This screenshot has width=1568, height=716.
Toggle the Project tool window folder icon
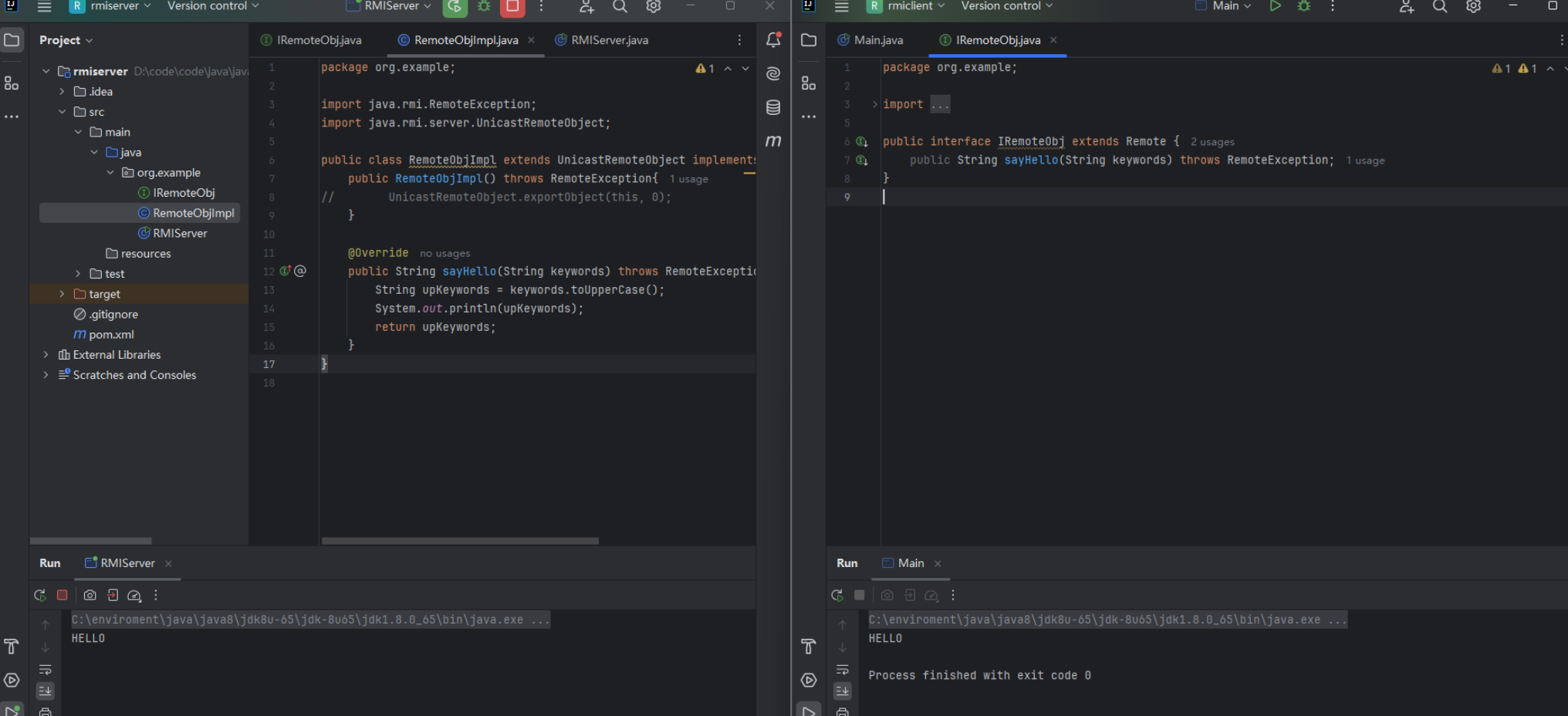coord(12,40)
